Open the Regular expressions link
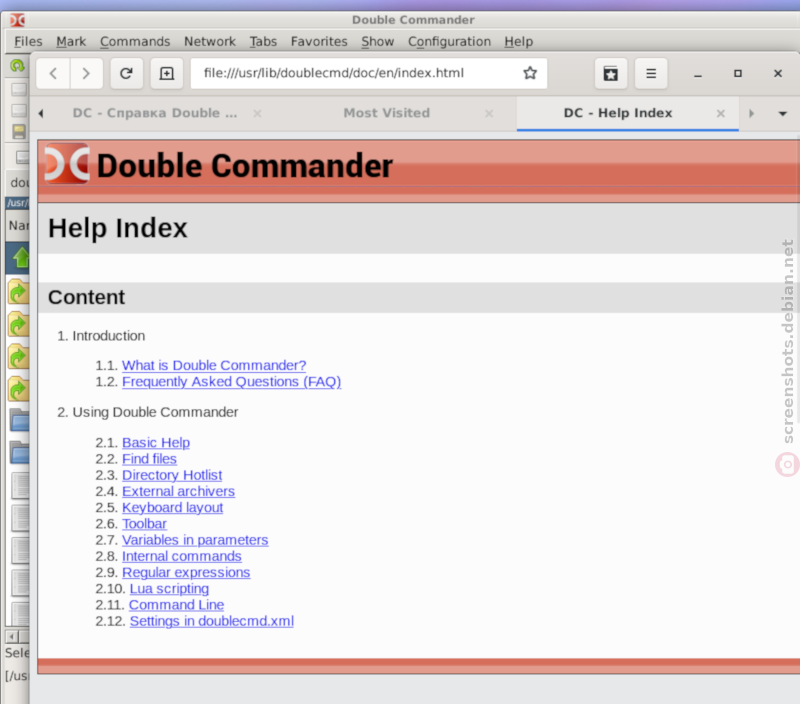The height and width of the screenshot is (704, 800). click(x=186, y=572)
